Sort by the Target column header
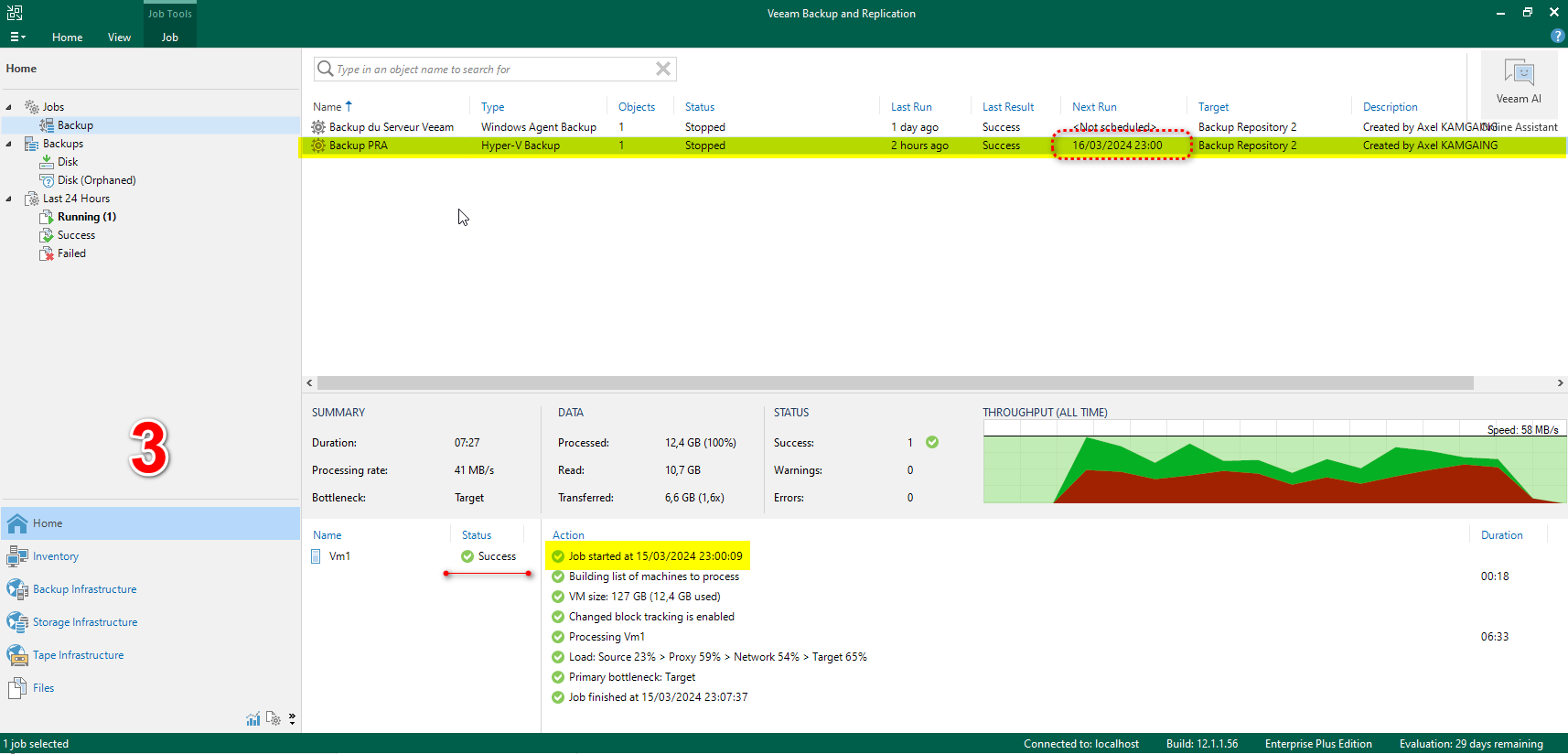 (1213, 107)
